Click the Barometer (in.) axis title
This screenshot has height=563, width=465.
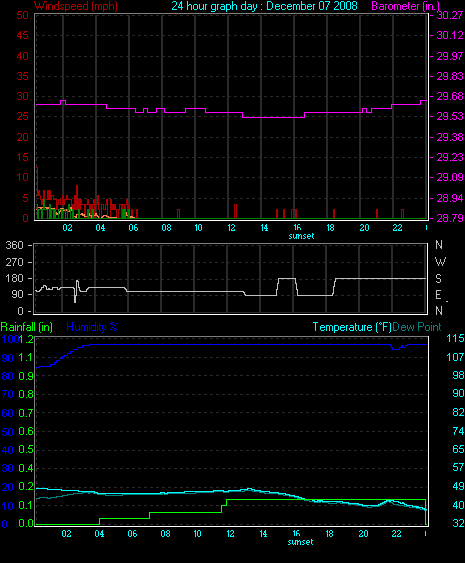pos(405,6)
